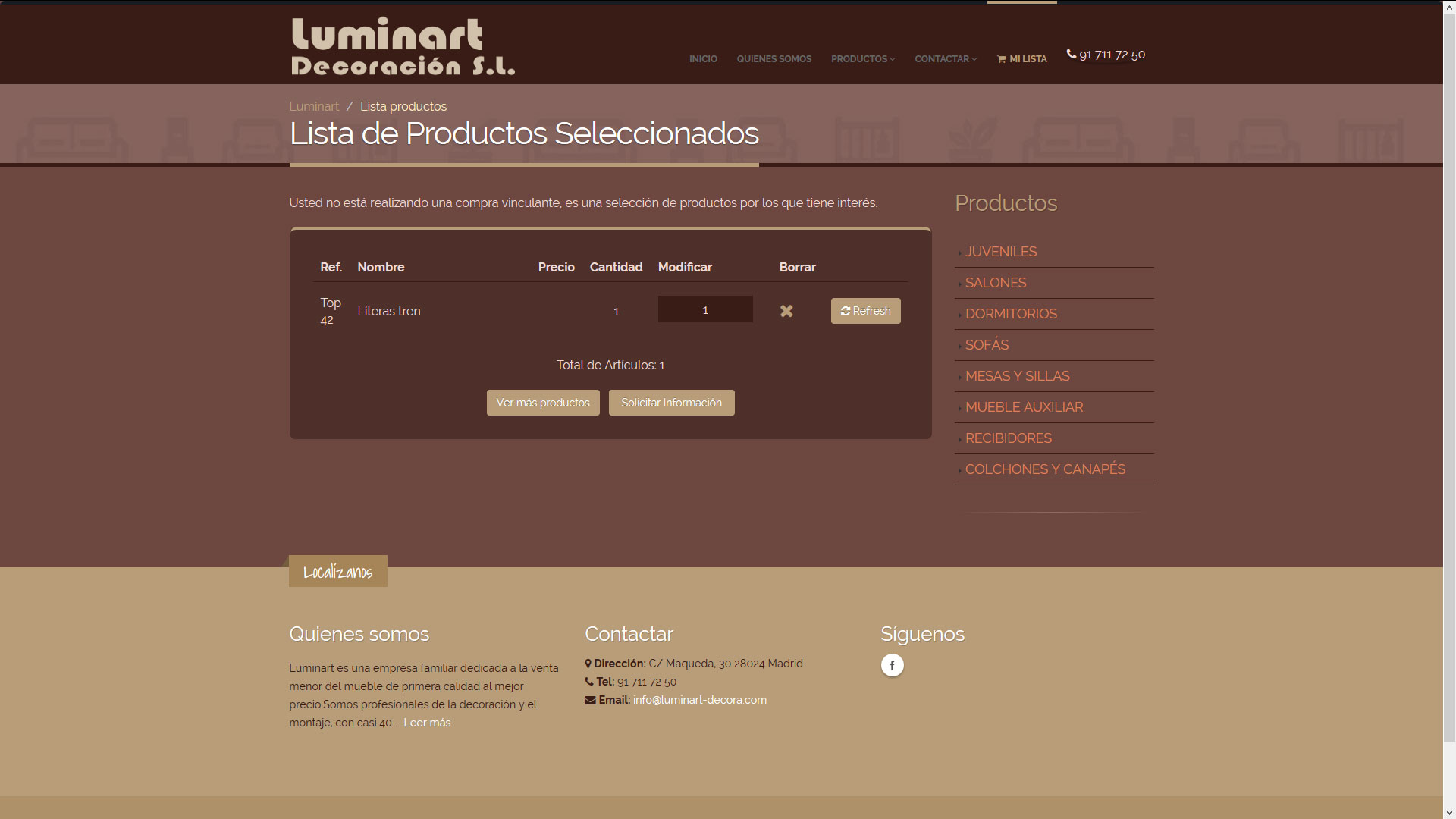Click the quantity input field
The height and width of the screenshot is (819, 1456).
(704, 309)
